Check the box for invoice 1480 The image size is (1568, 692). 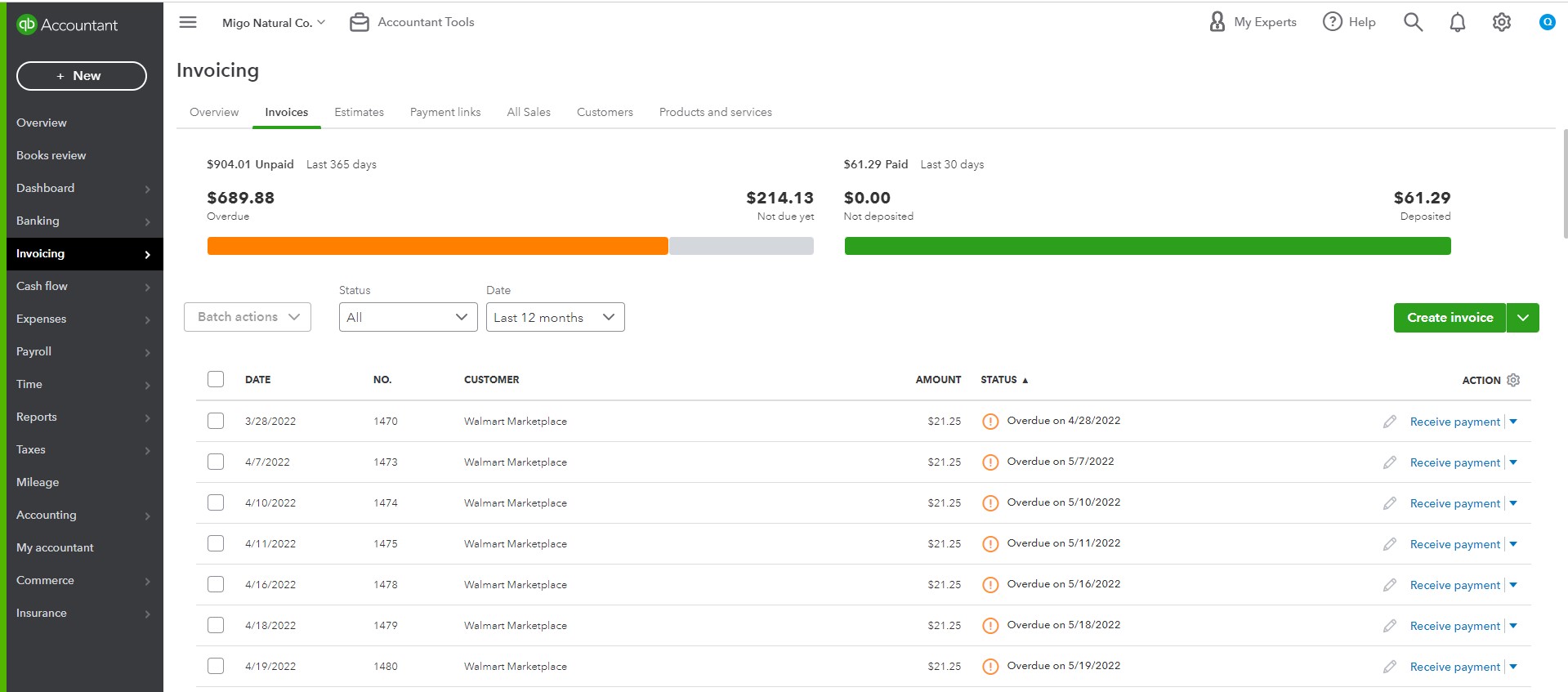pos(216,666)
